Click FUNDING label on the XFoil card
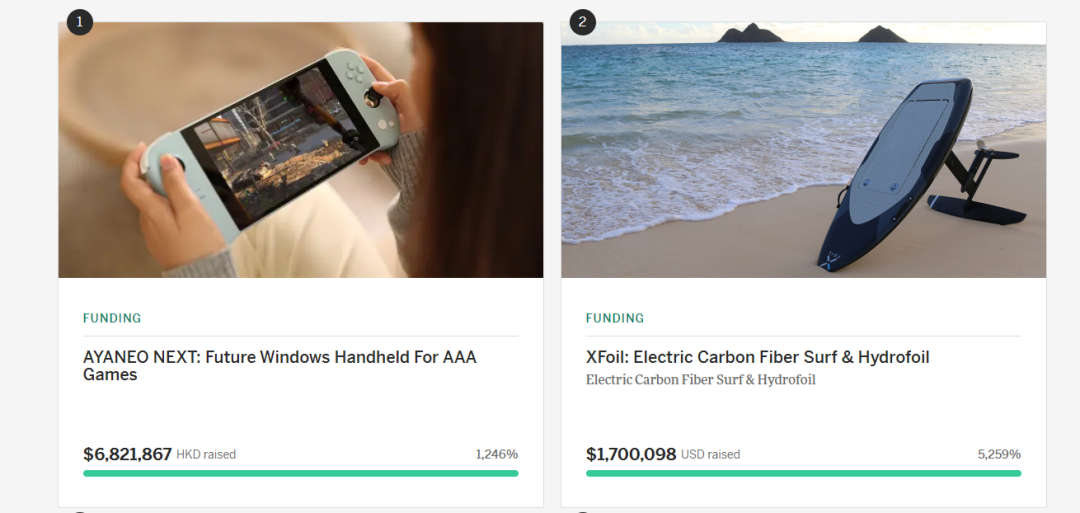This screenshot has height=513, width=1080. coord(615,318)
